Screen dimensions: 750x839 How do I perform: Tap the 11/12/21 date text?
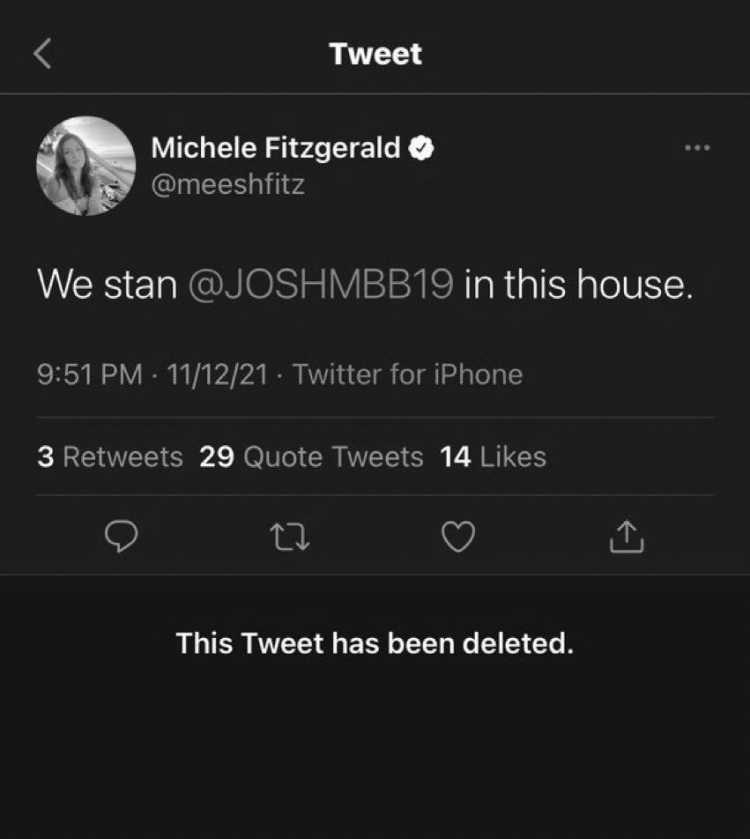click(x=217, y=374)
